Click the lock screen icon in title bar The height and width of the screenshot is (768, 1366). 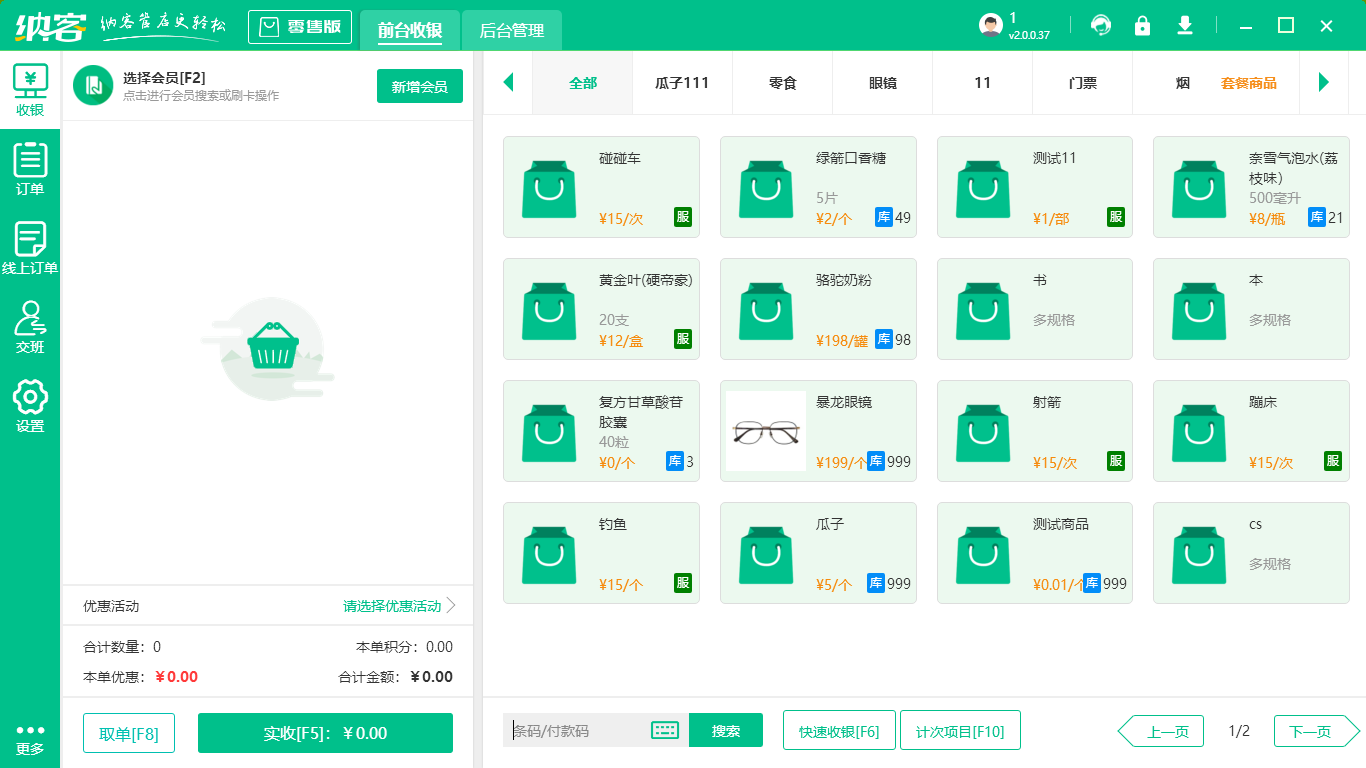[x=1143, y=25]
